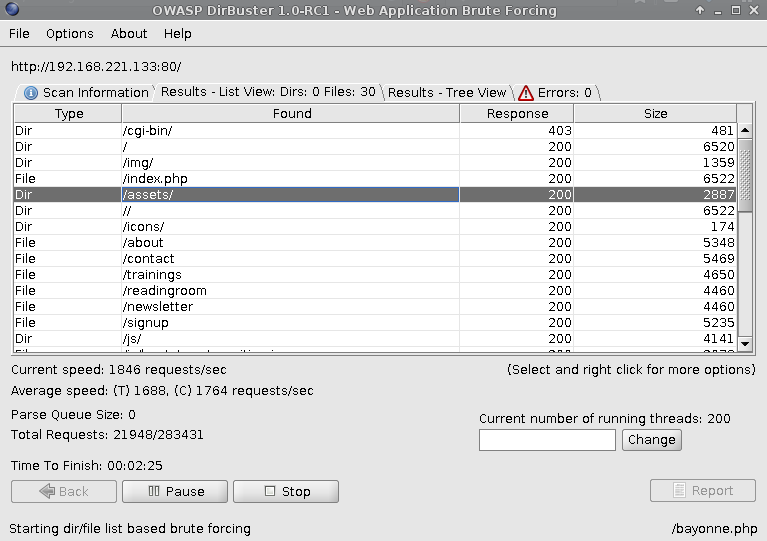Click the scrollbar up arrow in results list

click(x=745, y=131)
